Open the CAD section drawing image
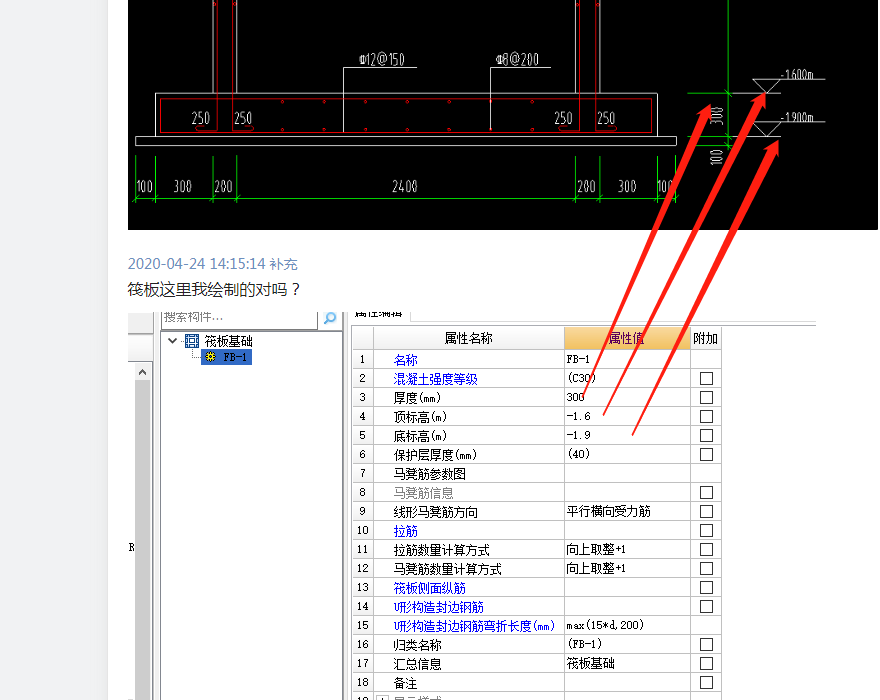Screen dimensions: 880x700 pos(503,115)
